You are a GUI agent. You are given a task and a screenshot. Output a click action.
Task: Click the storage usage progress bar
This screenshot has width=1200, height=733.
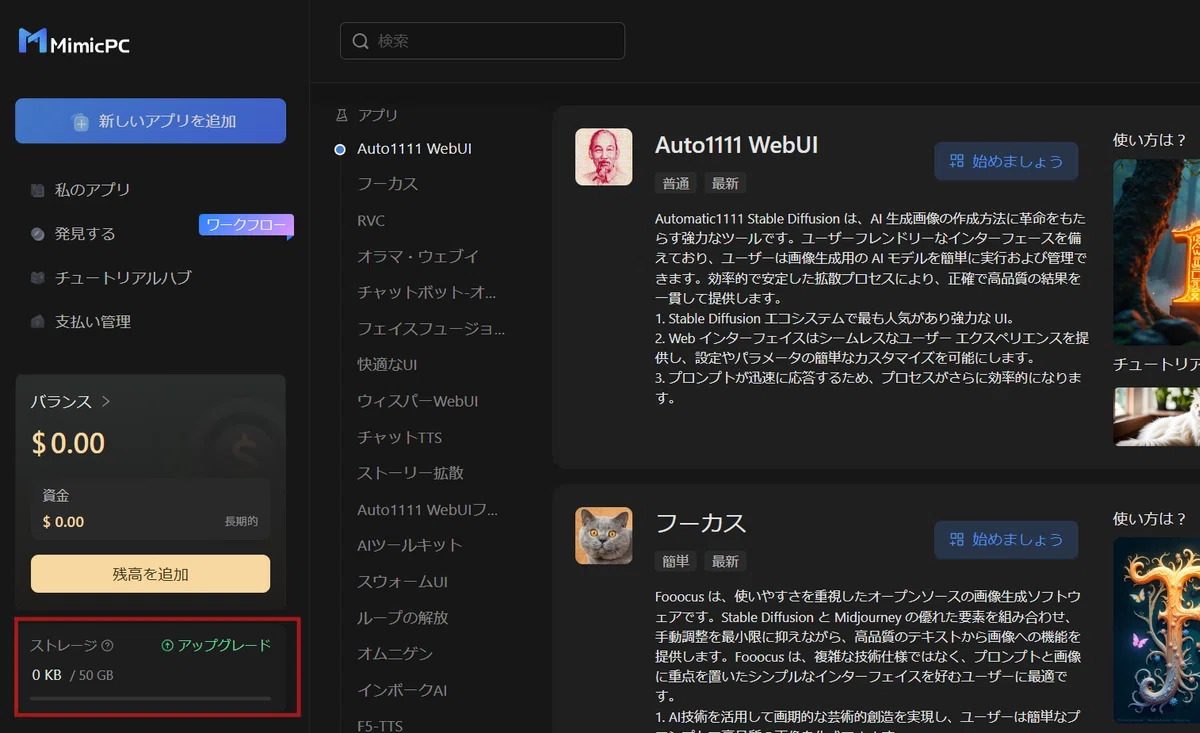click(x=150, y=698)
